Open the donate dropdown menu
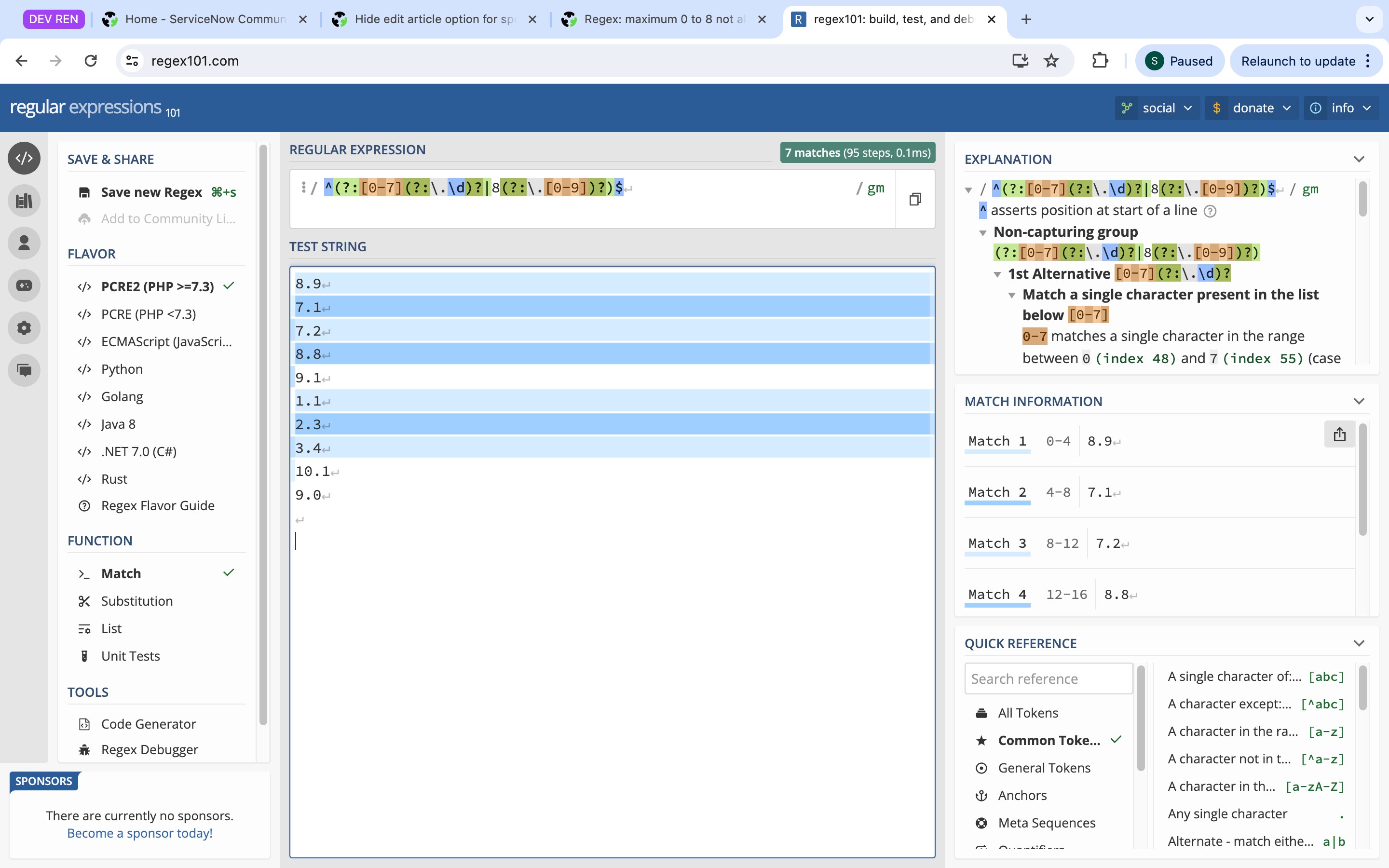1389x868 pixels. tap(1252, 108)
